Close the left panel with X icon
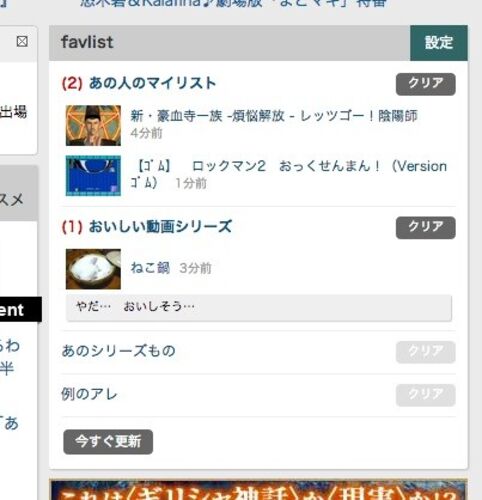The height and width of the screenshot is (500, 482). click(22, 42)
